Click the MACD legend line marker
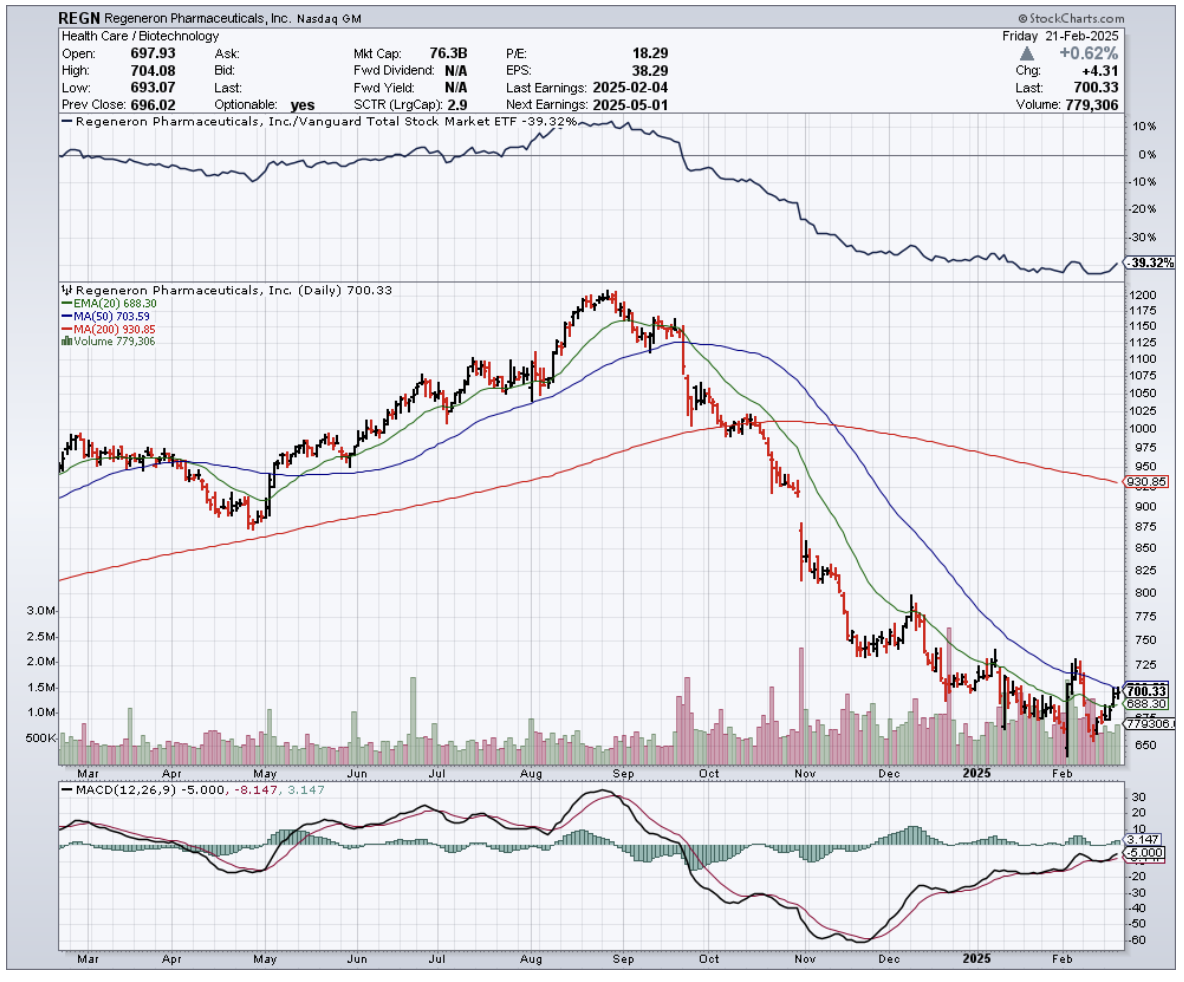1184x982 pixels. [x=67, y=789]
